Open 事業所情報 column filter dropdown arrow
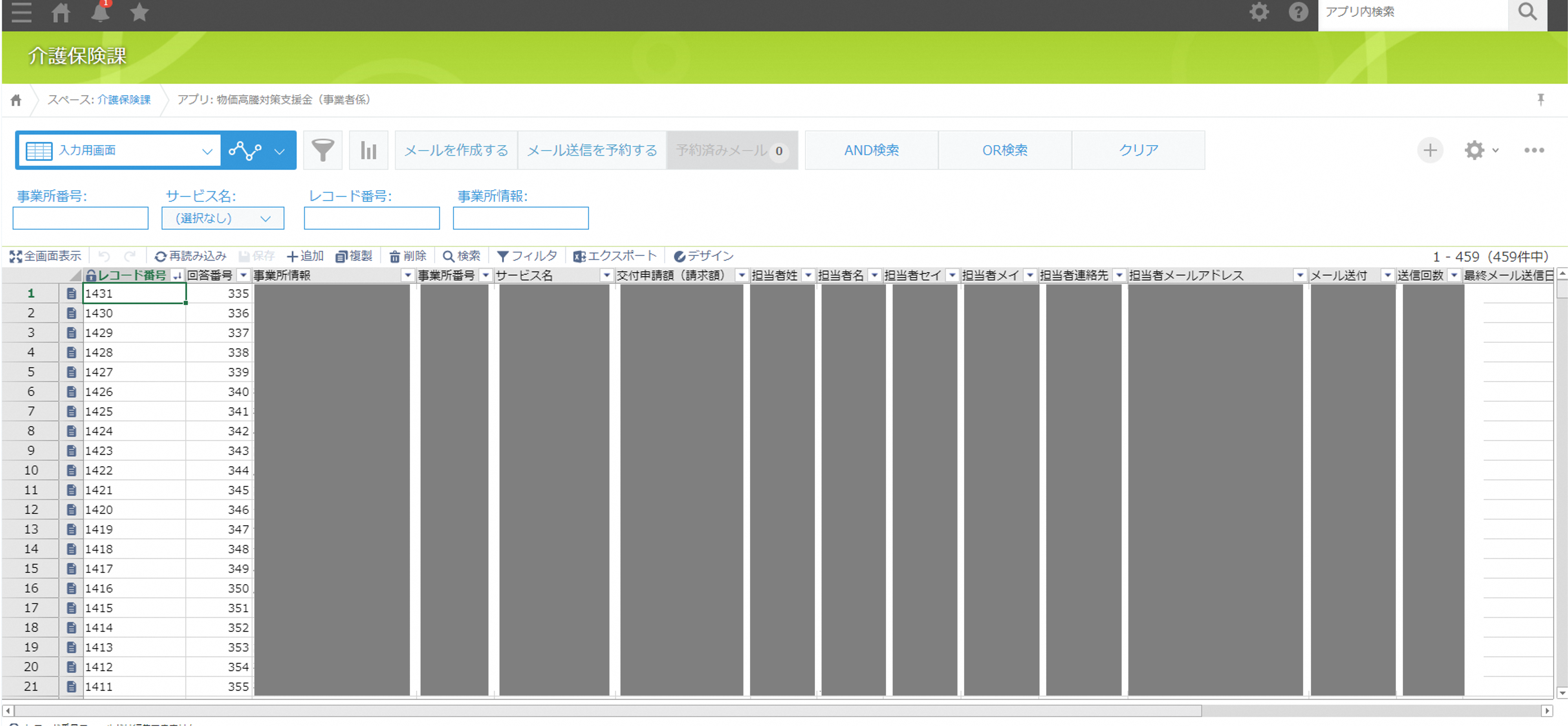1568x727 pixels. pyautogui.click(x=407, y=275)
